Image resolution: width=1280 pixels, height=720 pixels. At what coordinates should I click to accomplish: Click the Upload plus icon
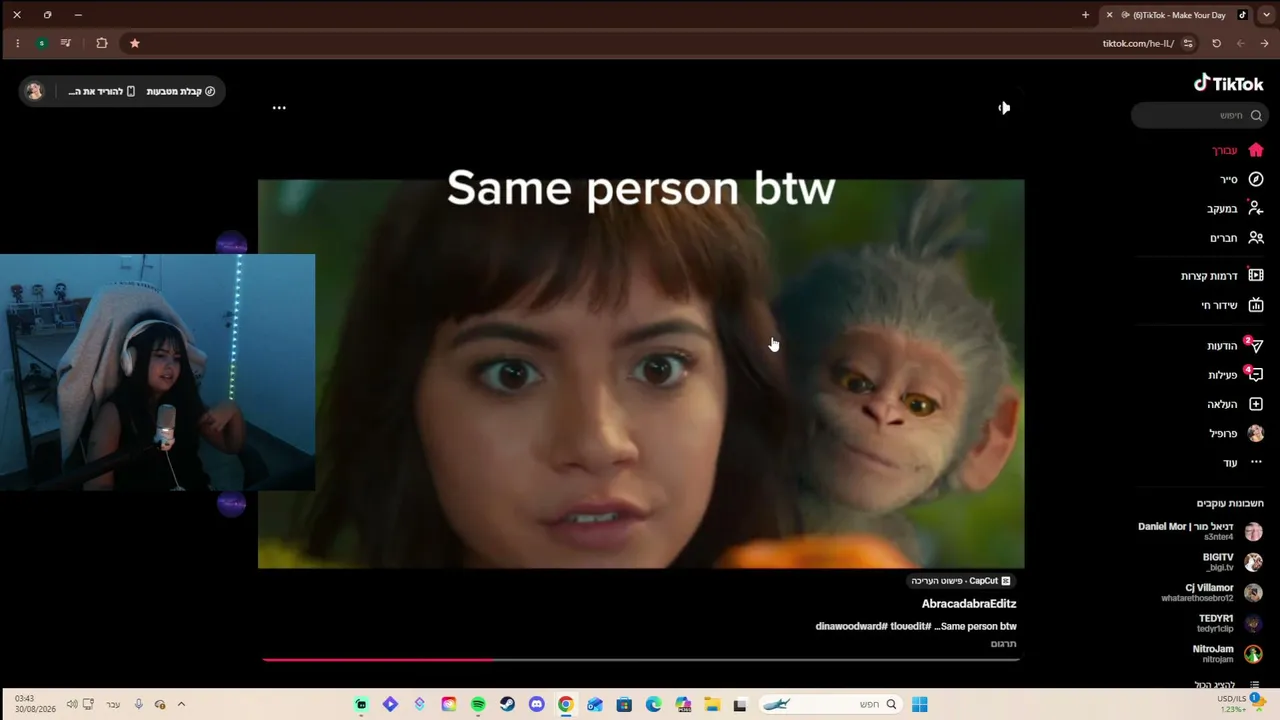click(x=1256, y=404)
